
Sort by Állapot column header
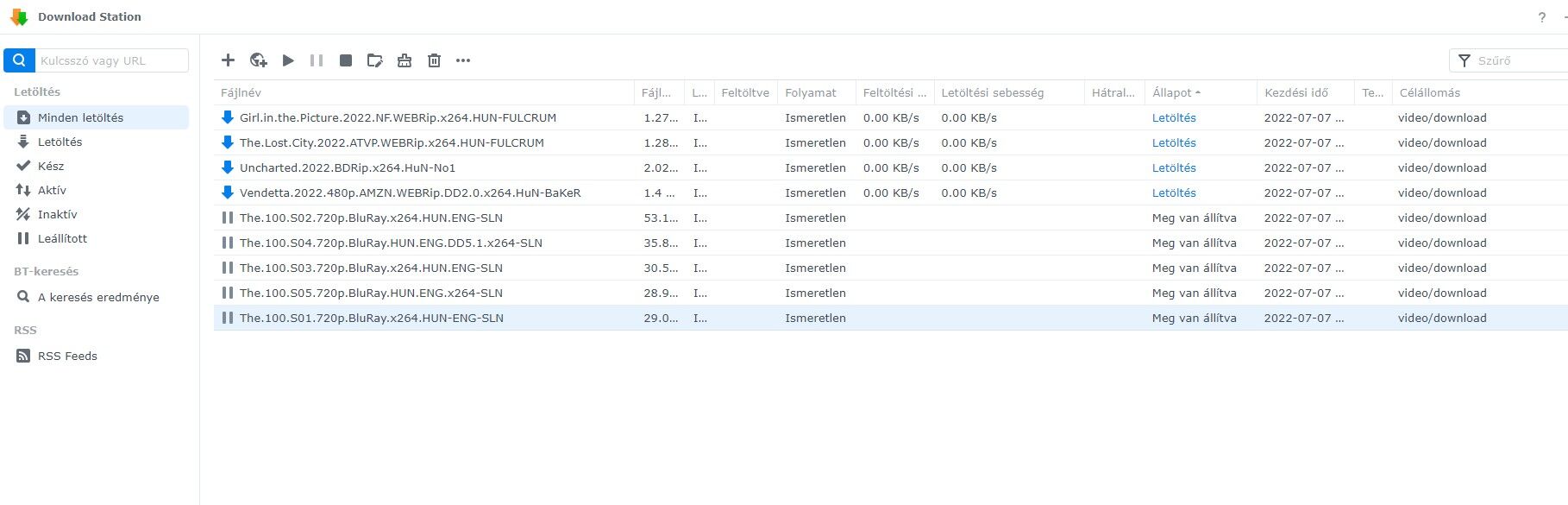pyautogui.click(x=1201, y=92)
